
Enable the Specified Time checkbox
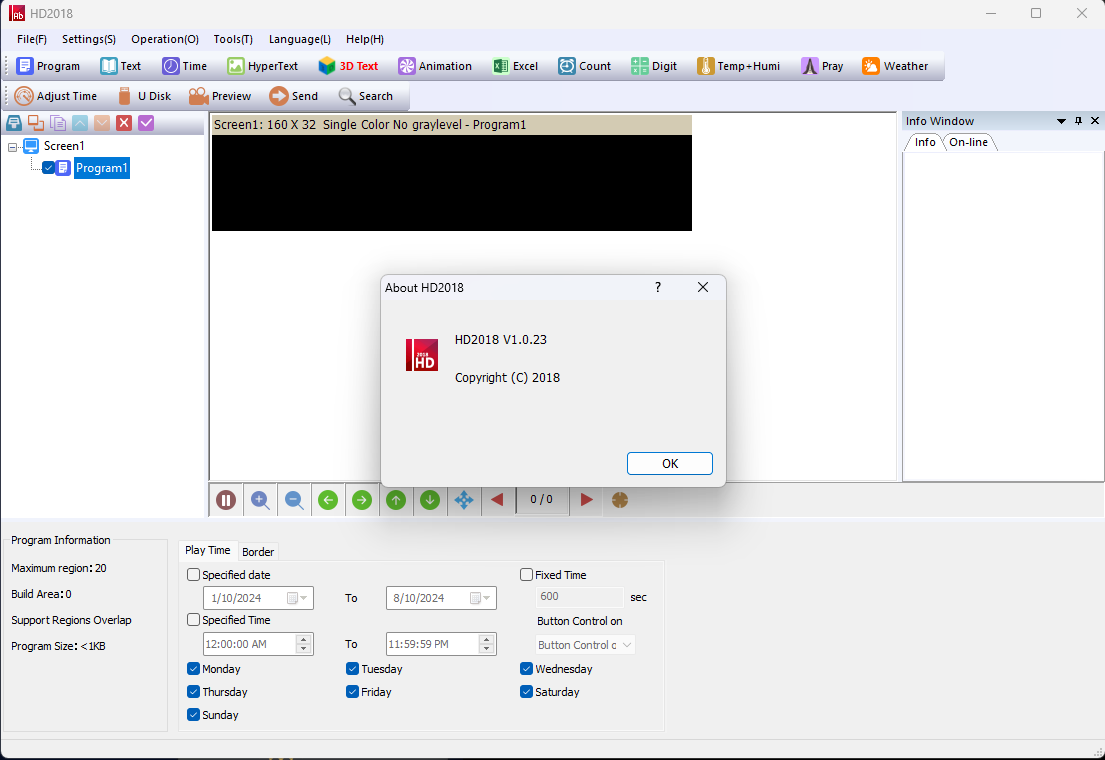point(193,620)
